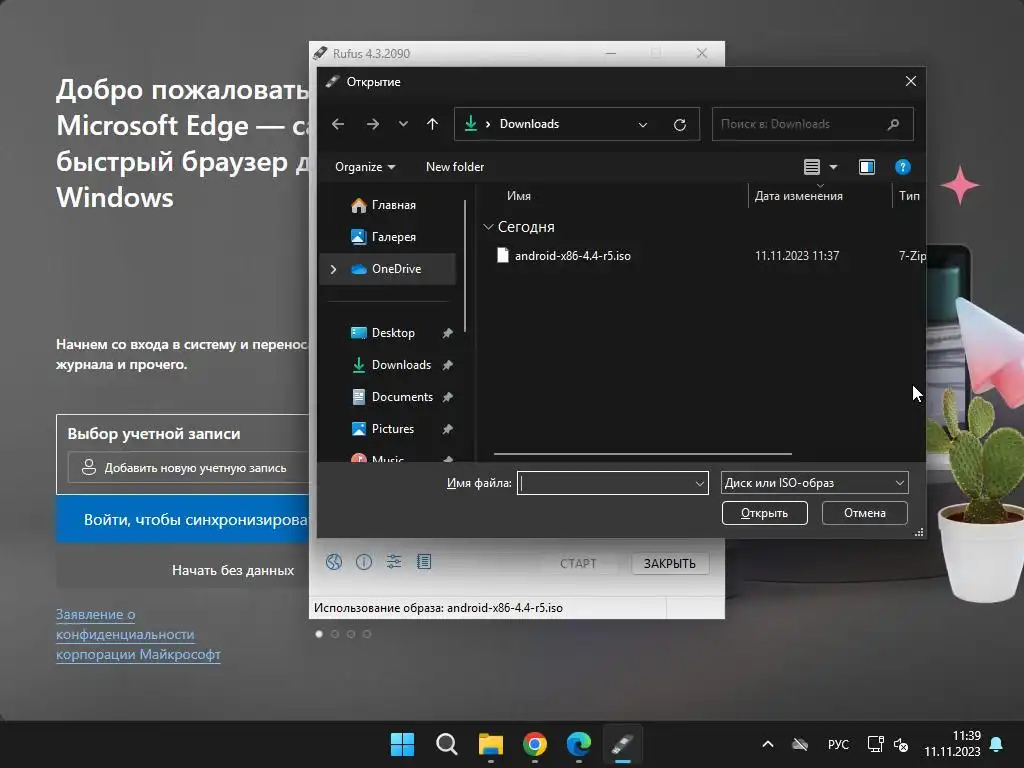The width and height of the screenshot is (1024, 768).
Task: Click the pin icon beside Desktop
Action: [447, 333]
